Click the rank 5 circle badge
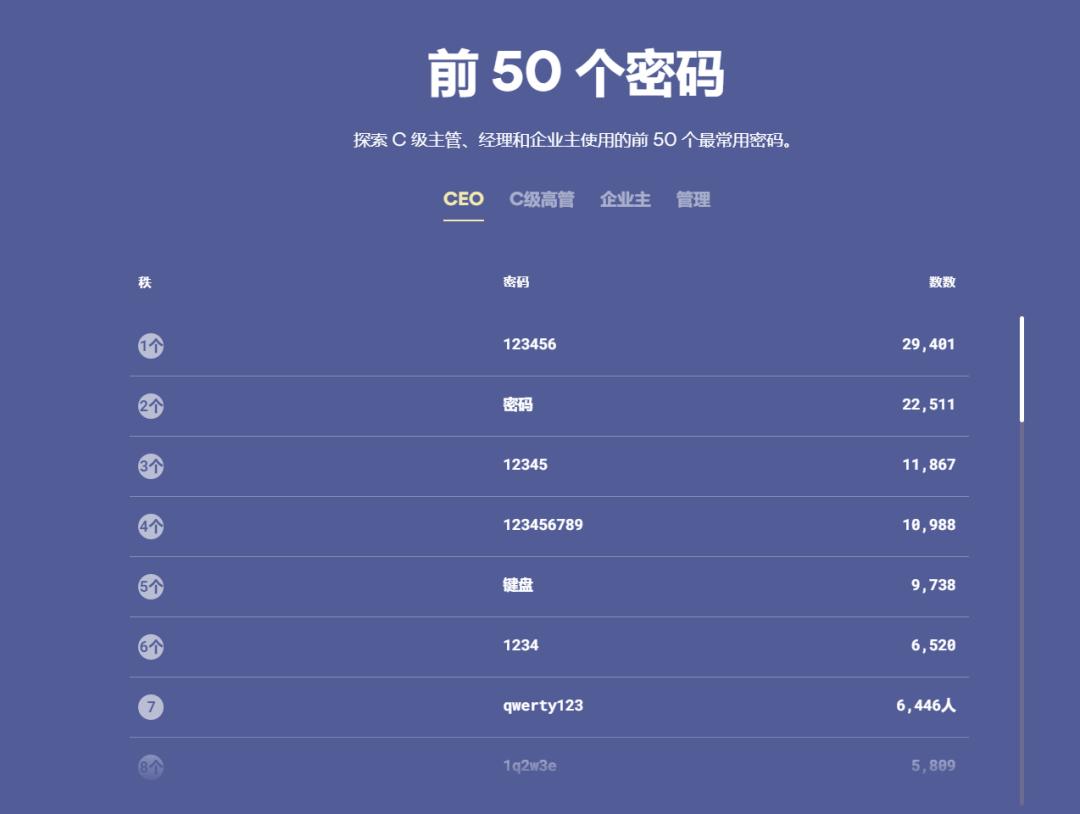 pos(150,586)
